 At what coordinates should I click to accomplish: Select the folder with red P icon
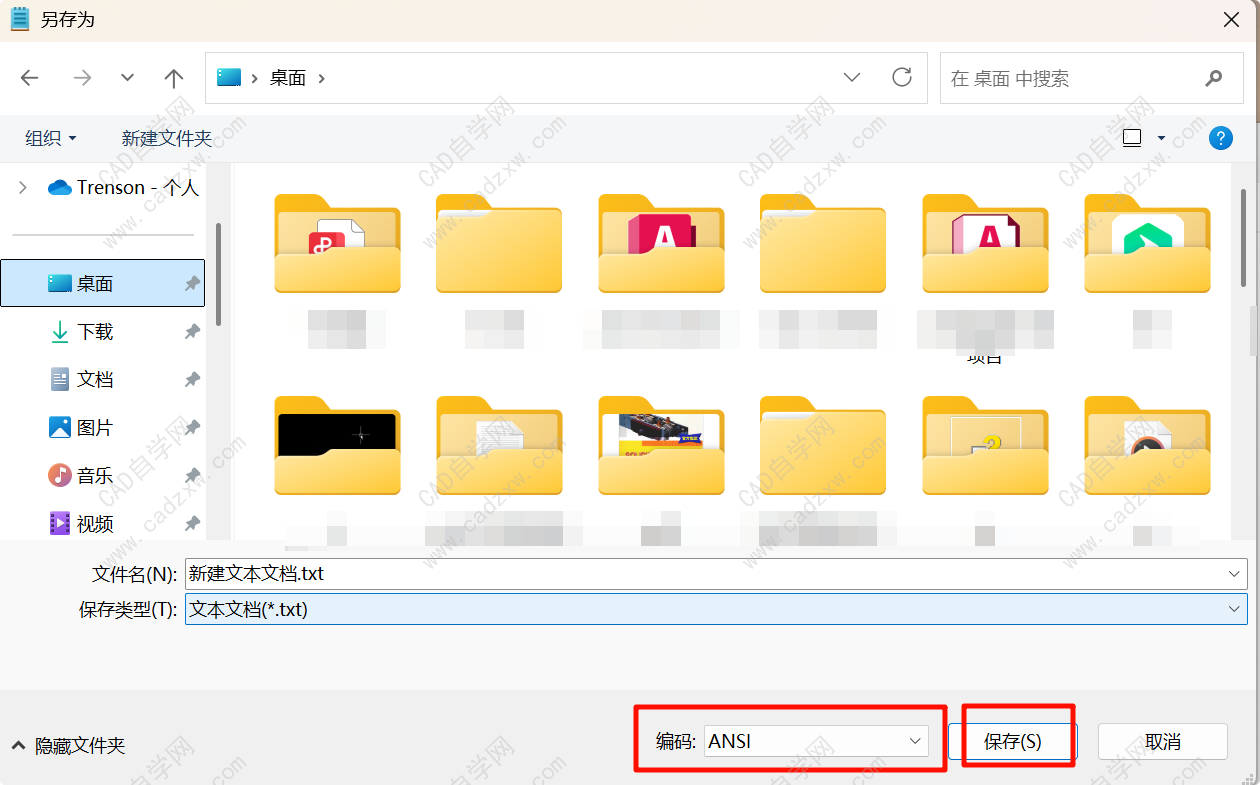point(338,243)
